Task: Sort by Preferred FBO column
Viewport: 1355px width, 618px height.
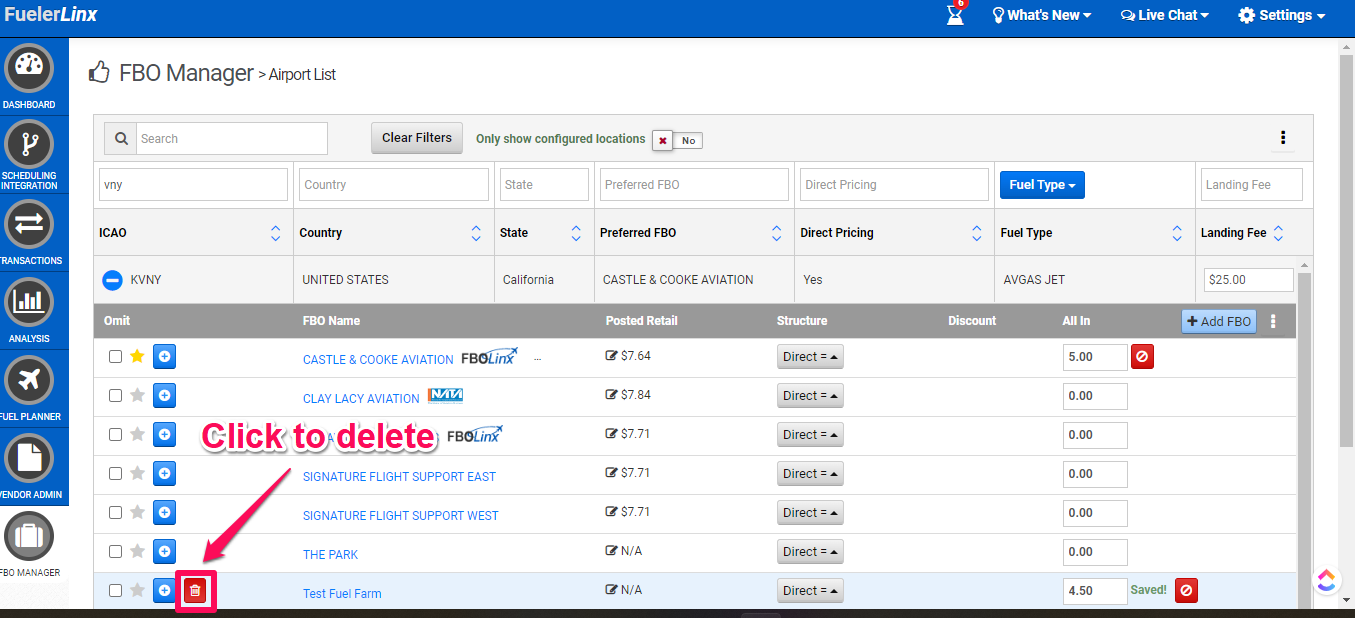Action: (x=777, y=233)
